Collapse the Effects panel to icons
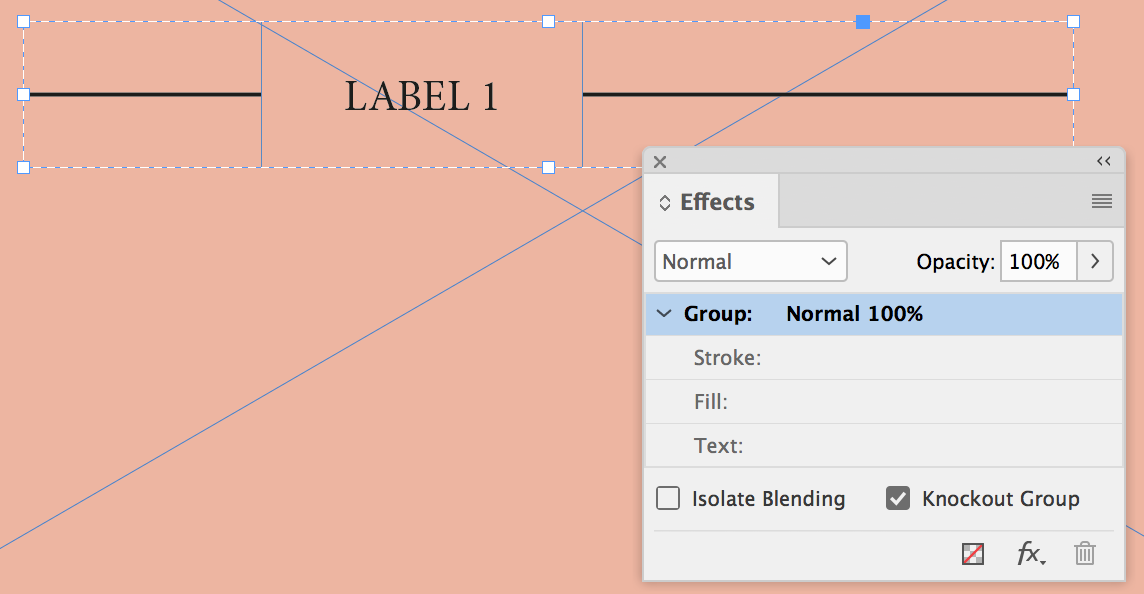This screenshot has width=1144, height=594. coord(1104,161)
